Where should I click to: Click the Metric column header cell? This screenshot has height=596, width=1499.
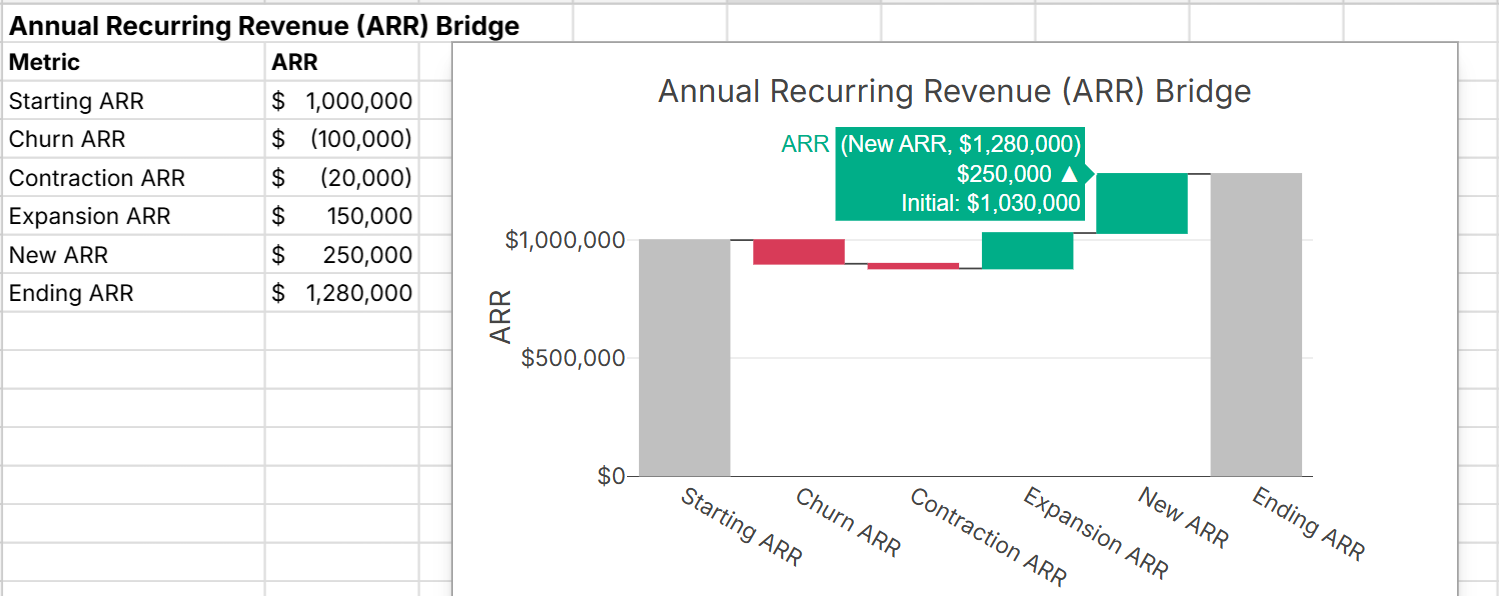[134, 63]
